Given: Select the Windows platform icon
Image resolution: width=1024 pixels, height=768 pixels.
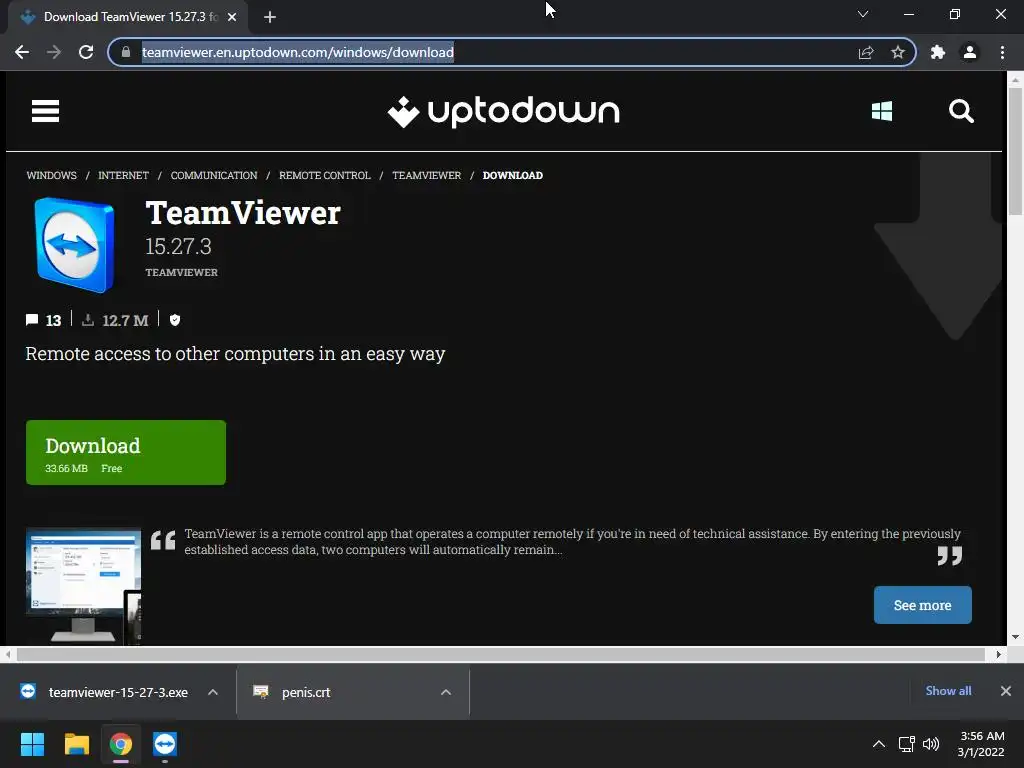Looking at the screenshot, I should pyautogui.click(x=882, y=111).
